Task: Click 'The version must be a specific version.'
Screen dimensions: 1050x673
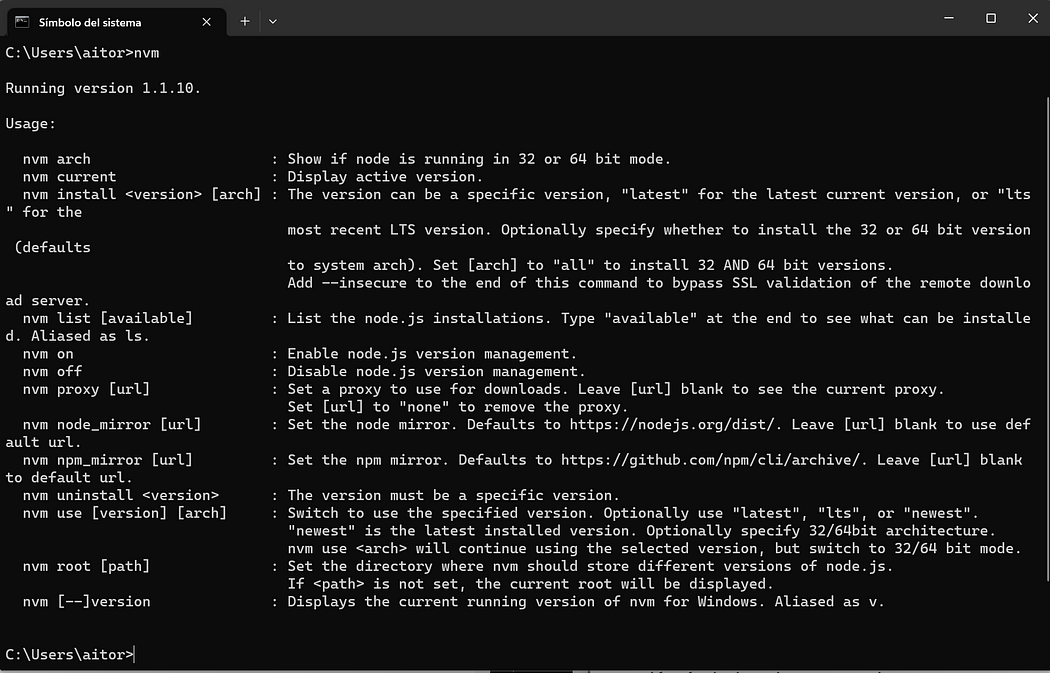Action: 453,496
